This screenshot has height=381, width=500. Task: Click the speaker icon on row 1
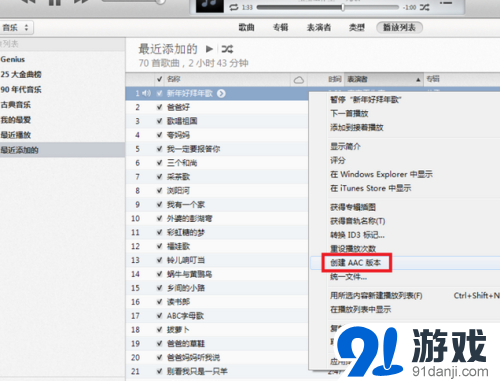pos(146,93)
